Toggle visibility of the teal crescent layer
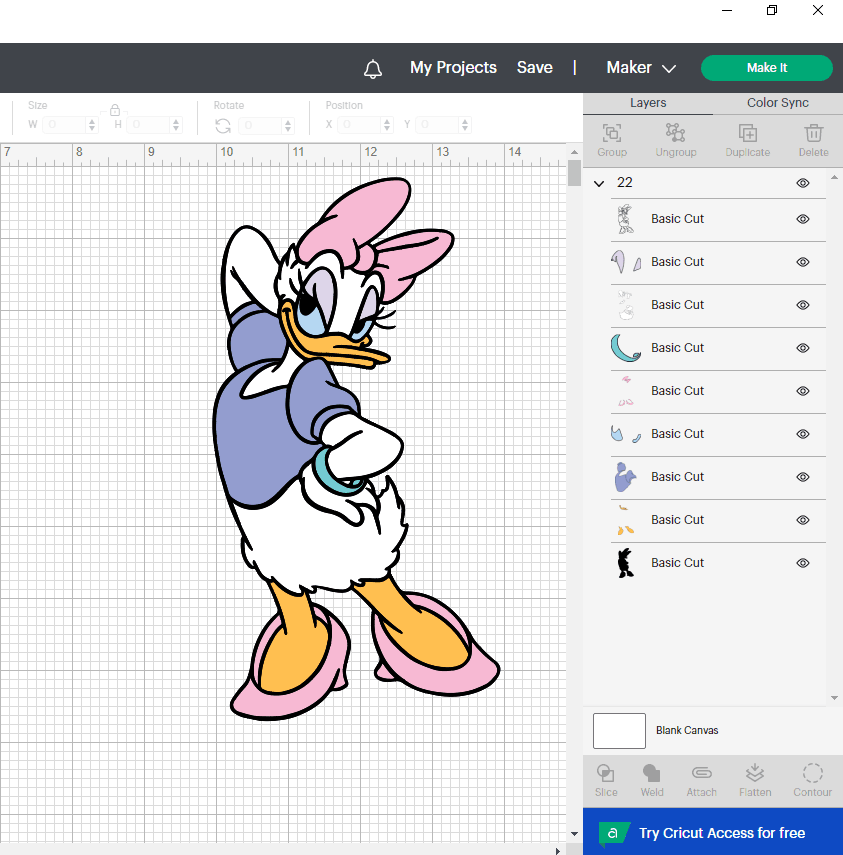843x855 pixels. coord(802,348)
